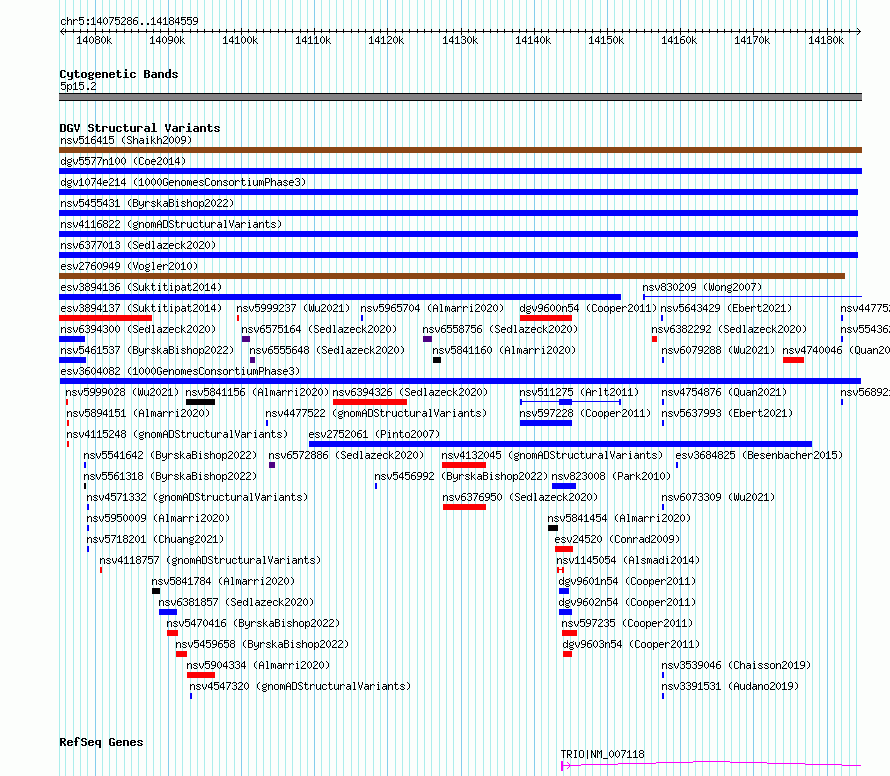The height and width of the screenshot is (776, 890).
Task: Open the dgv5577n100 (Coe2014) label
Action: click(123, 161)
